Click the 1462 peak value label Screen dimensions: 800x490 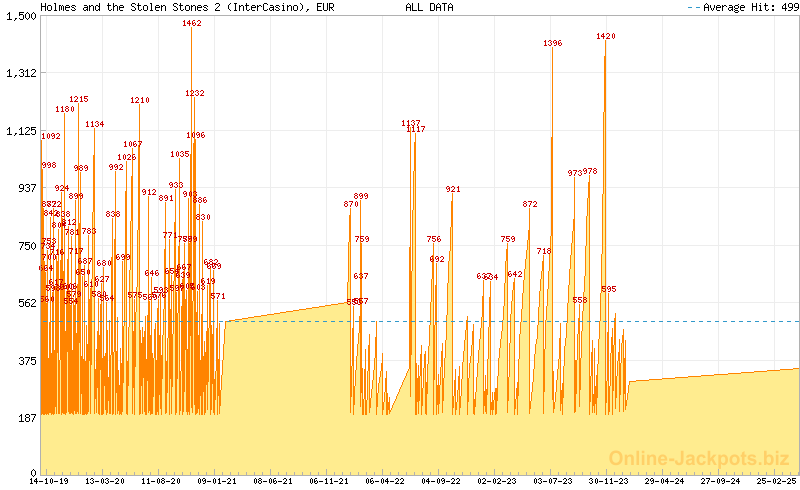(x=192, y=23)
